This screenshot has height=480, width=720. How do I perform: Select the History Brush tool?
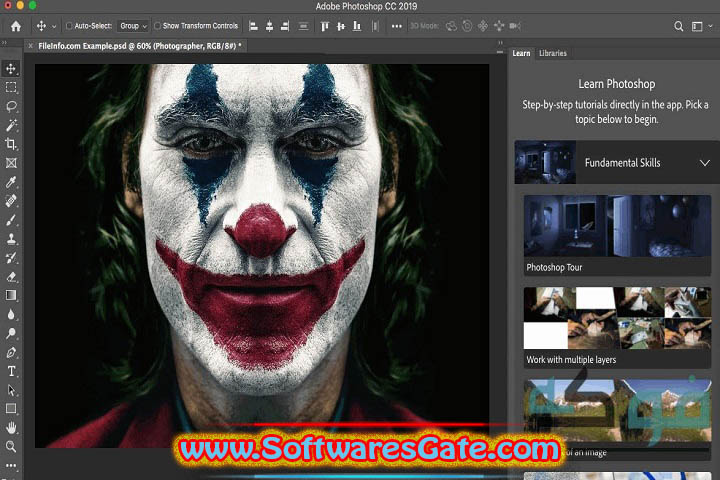[11, 258]
